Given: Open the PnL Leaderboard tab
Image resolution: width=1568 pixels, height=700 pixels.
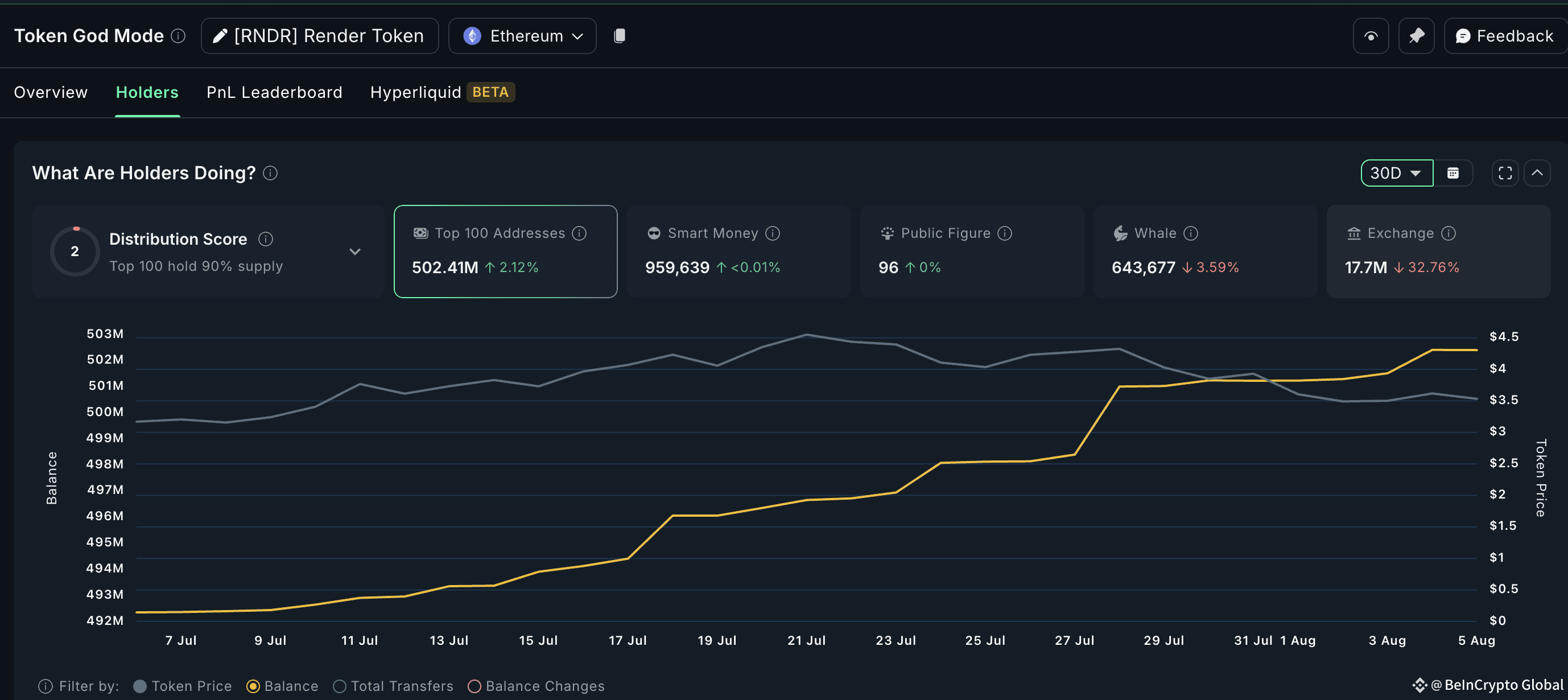Looking at the screenshot, I should pos(275,92).
